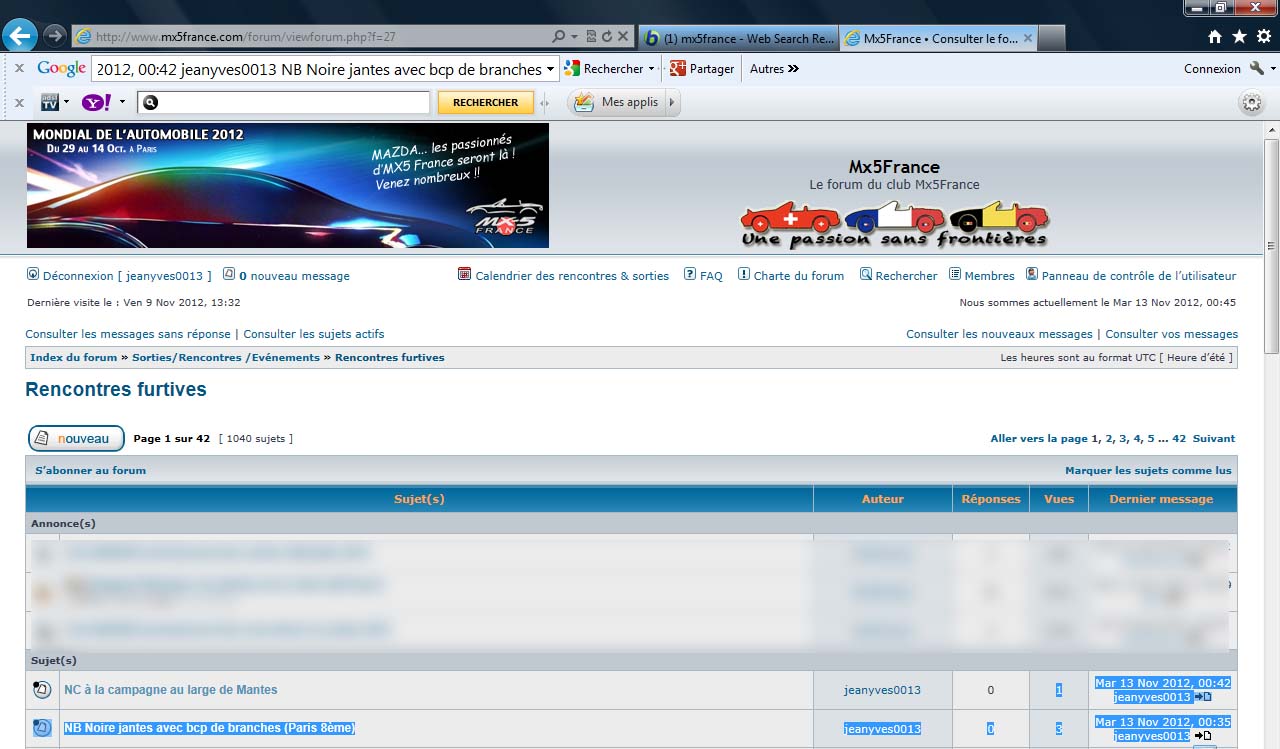This screenshot has height=749, width=1280.
Task: Click the Google logo in toolbar
Action: click(x=62, y=69)
